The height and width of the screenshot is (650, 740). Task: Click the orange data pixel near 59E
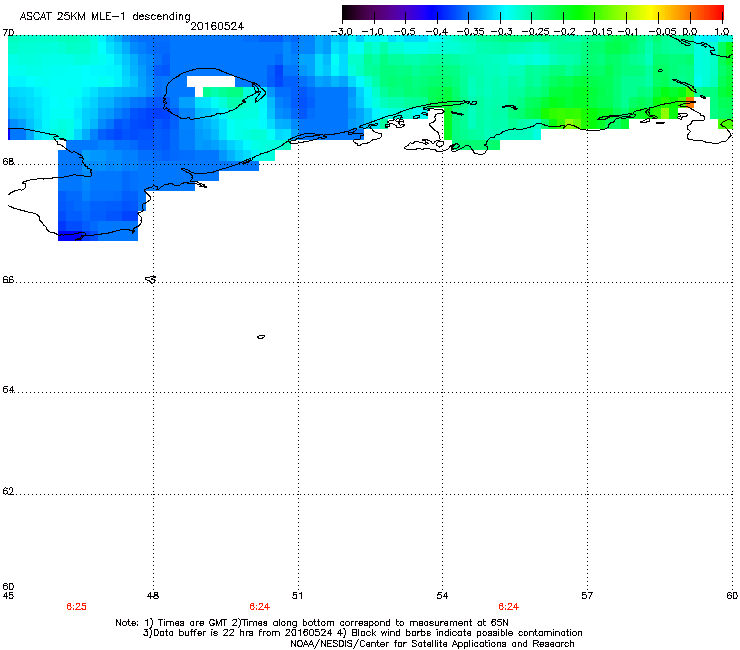tap(690, 102)
